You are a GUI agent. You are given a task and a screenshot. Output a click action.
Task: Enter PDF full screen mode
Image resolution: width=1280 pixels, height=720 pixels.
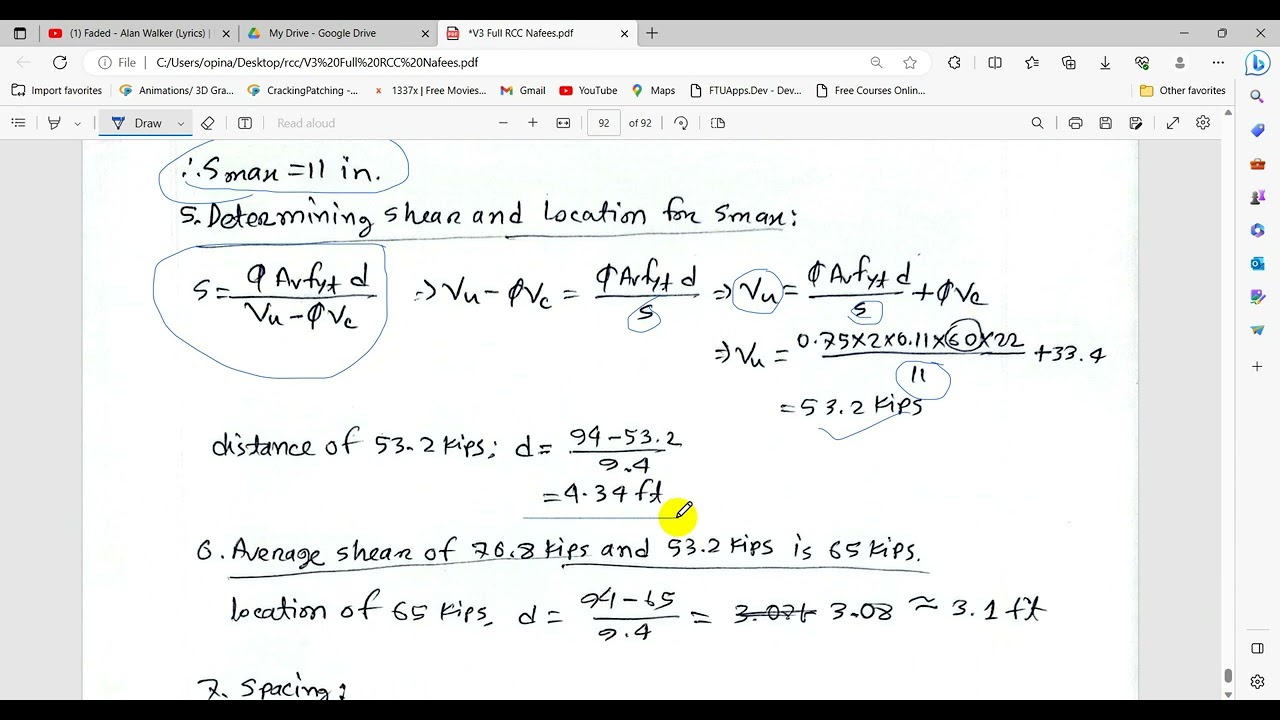(x=1173, y=123)
